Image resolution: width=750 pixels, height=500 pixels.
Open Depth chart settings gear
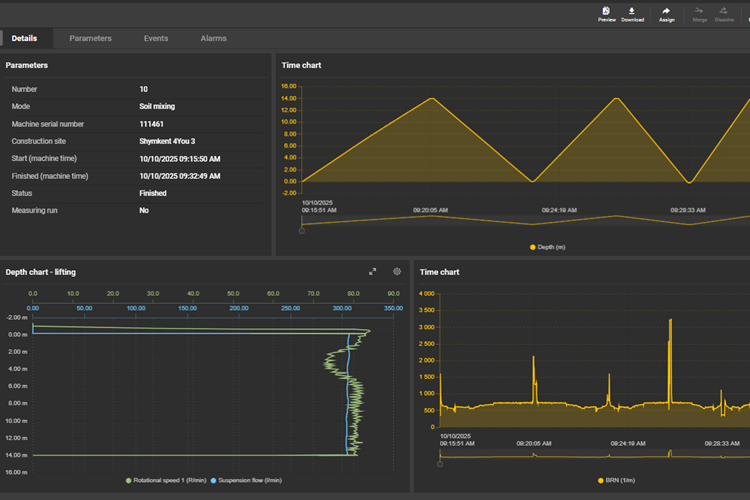coord(397,271)
